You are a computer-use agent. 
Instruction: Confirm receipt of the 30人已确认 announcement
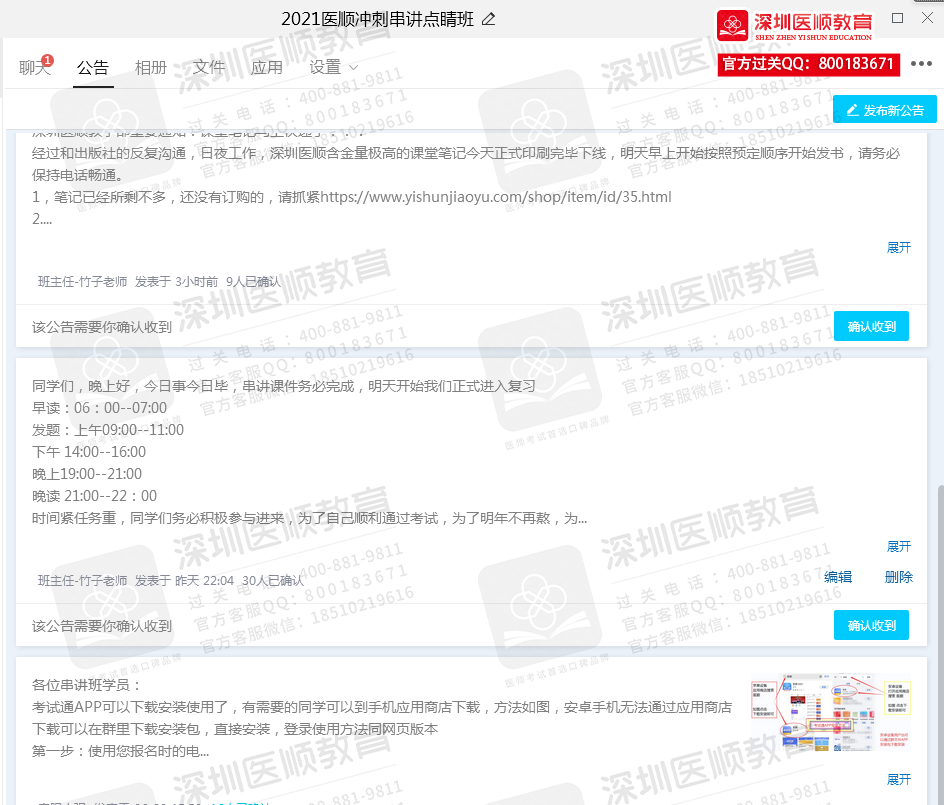click(x=871, y=626)
